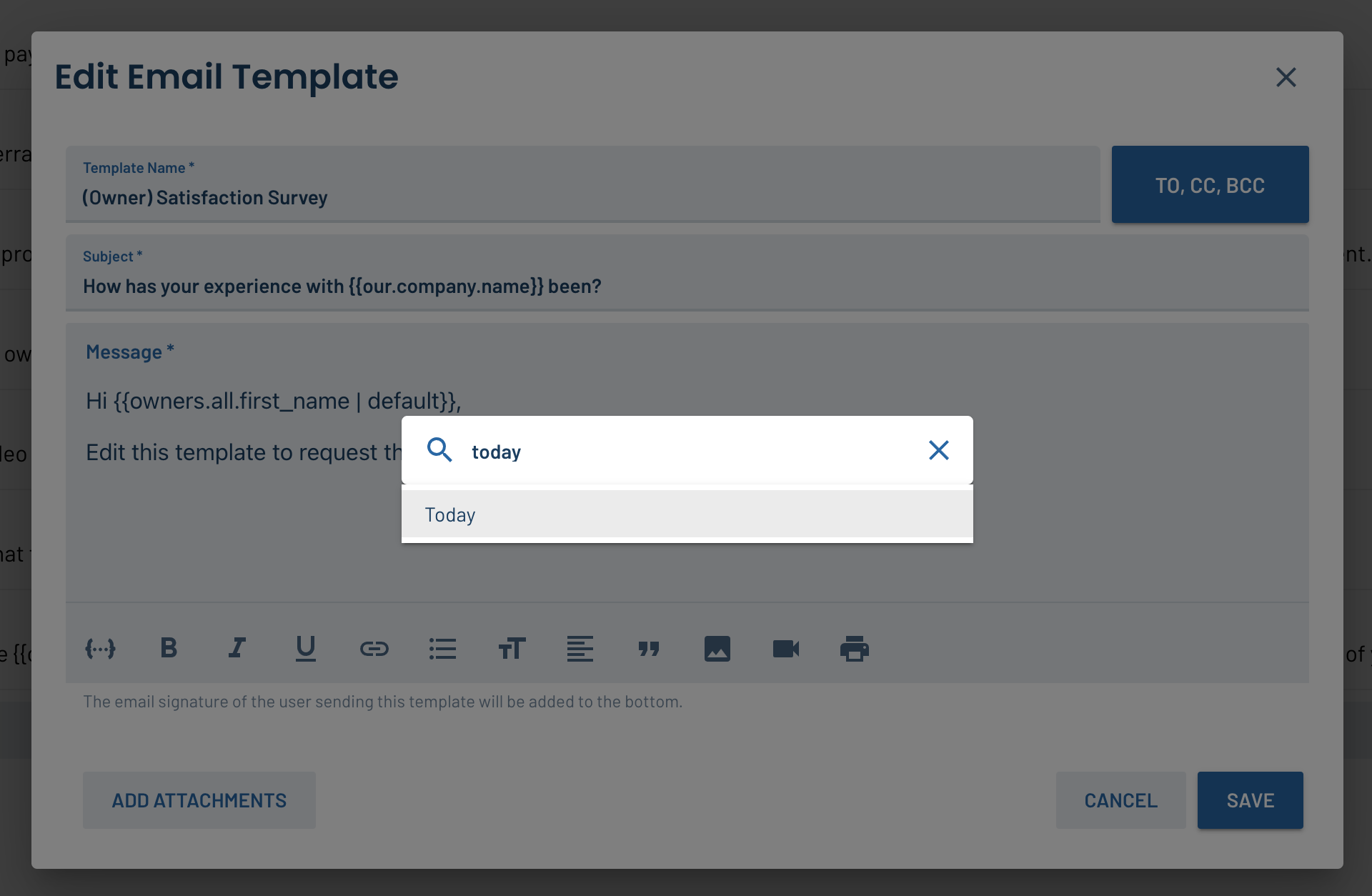
Task: Open the TO, CC, BCC settings
Action: click(x=1211, y=185)
